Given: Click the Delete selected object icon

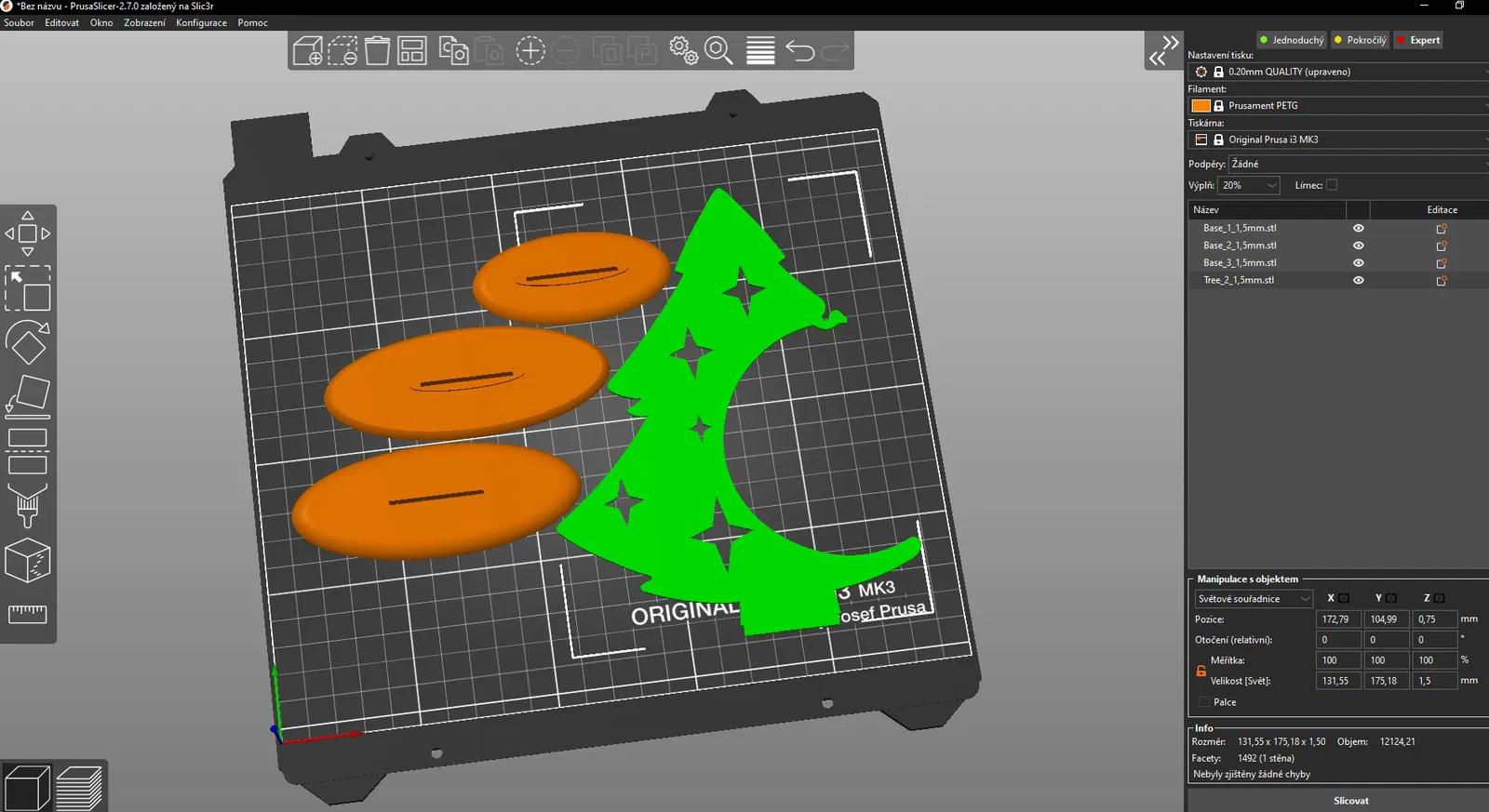Looking at the screenshot, I should click(x=342, y=50).
